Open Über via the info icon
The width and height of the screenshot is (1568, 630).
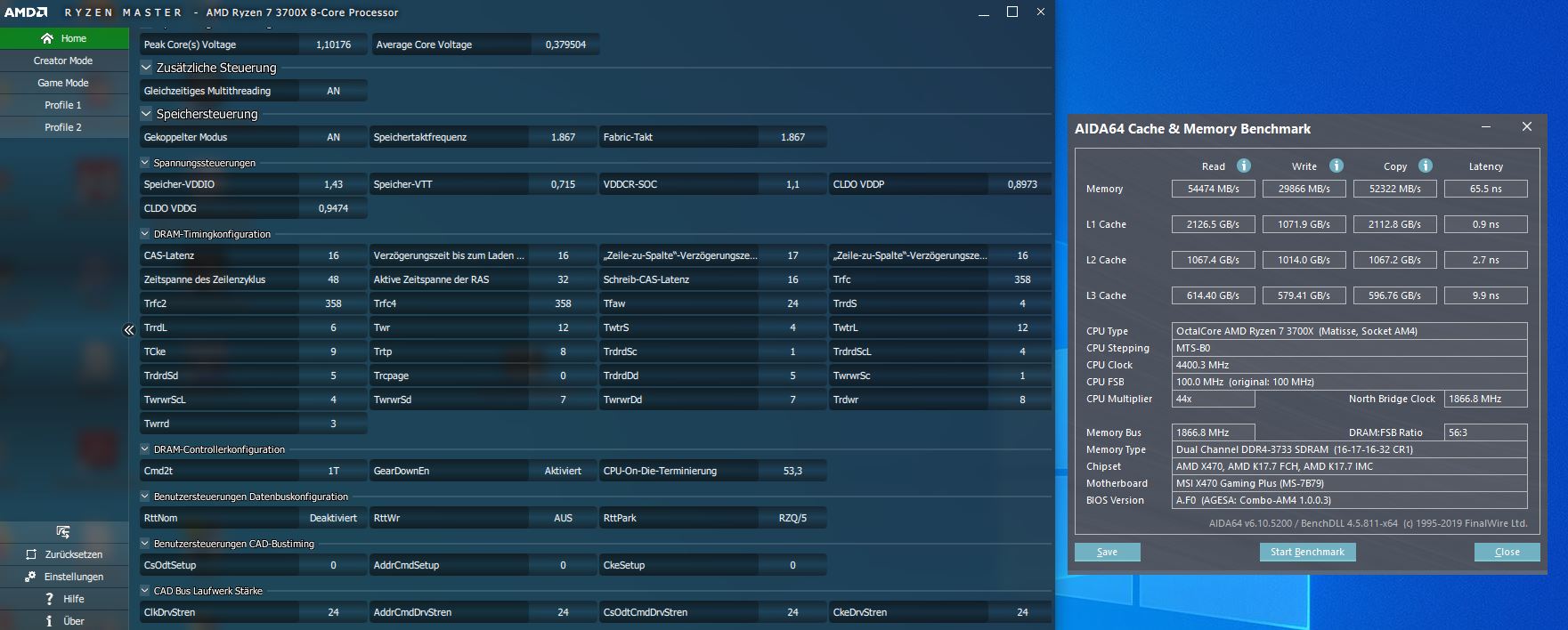pos(49,621)
